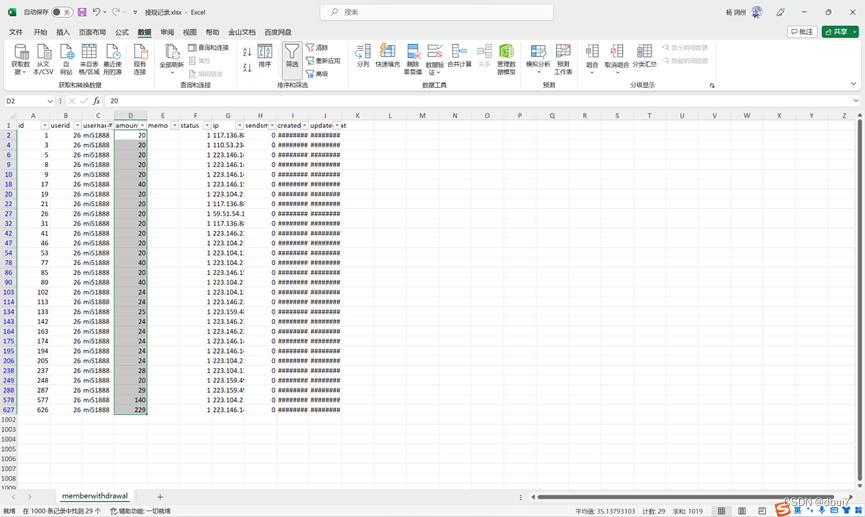Switch to Normal view in status bar
The height and width of the screenshot is (517, 865).
coord(721,511)
